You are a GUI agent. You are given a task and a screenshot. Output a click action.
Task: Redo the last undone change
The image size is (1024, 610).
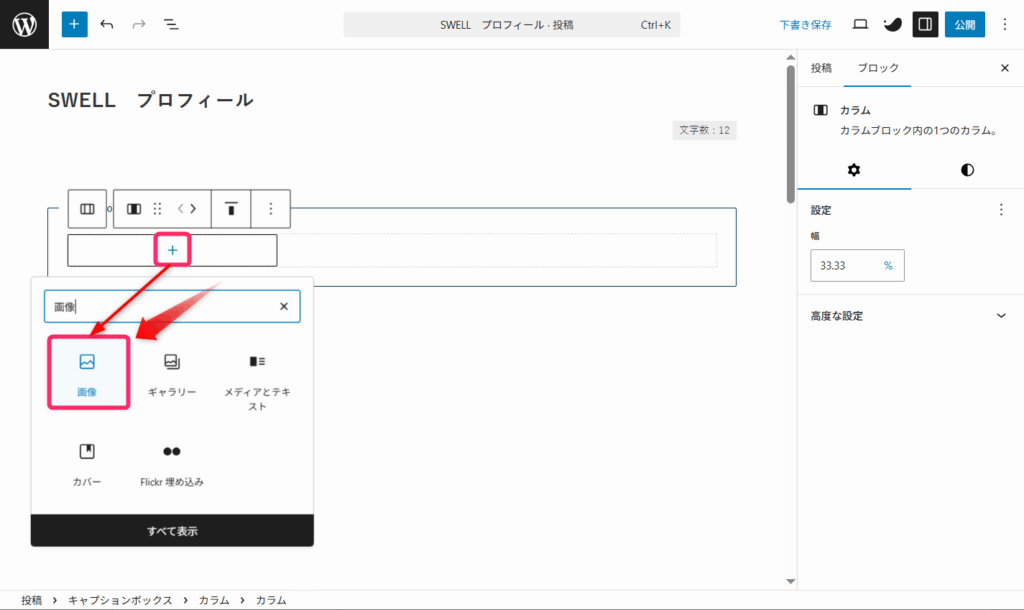click(x=138, y=24)
